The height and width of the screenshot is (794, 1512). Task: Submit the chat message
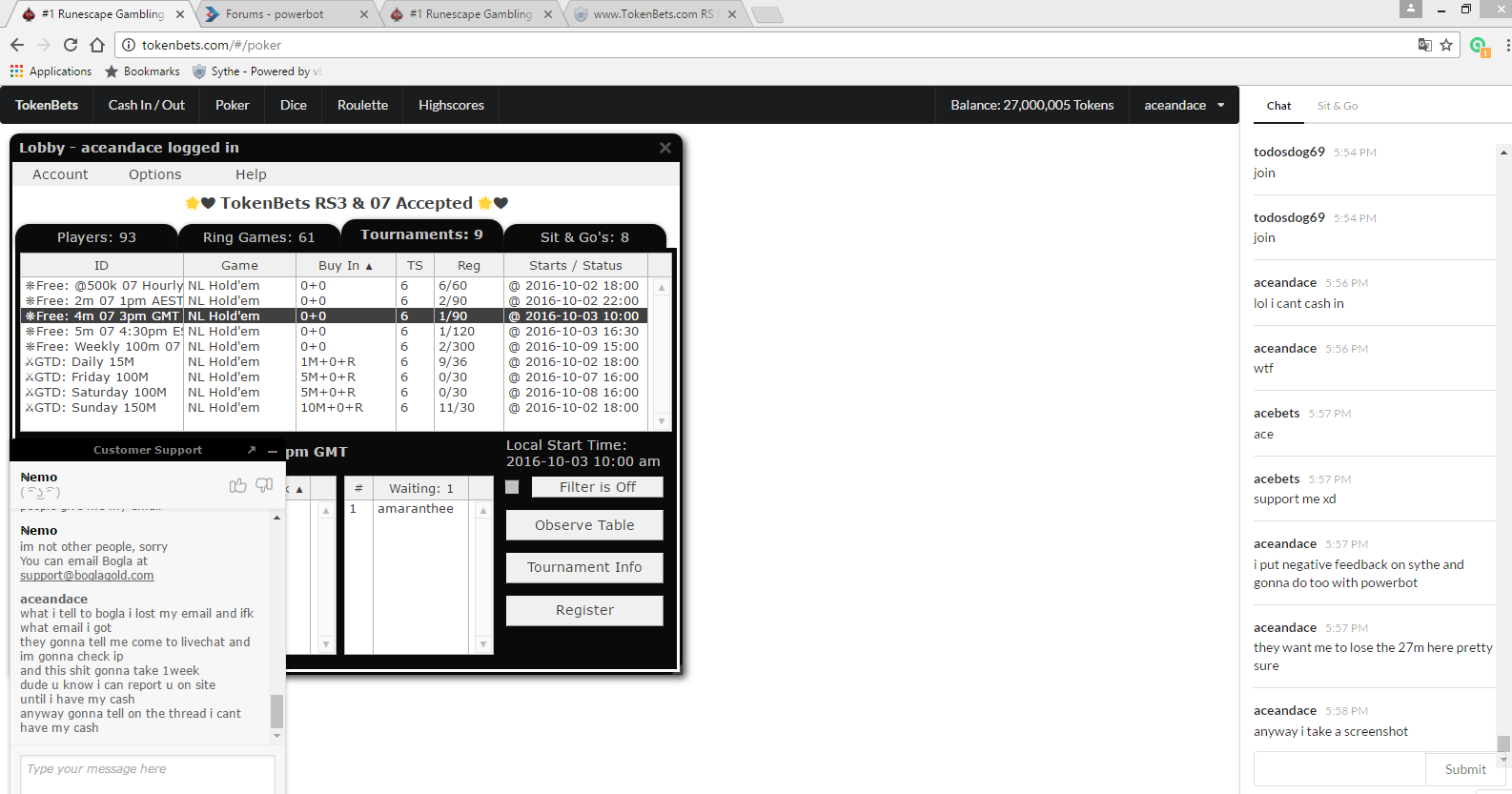tap(1465, 769)
